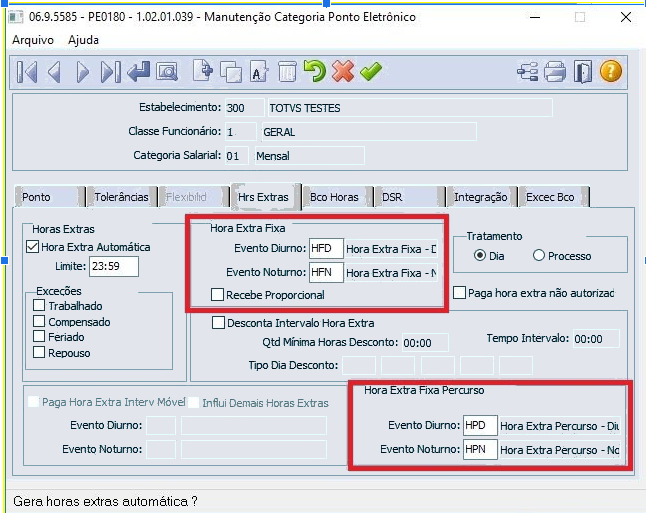Open the Integração tab

[481, 197]
